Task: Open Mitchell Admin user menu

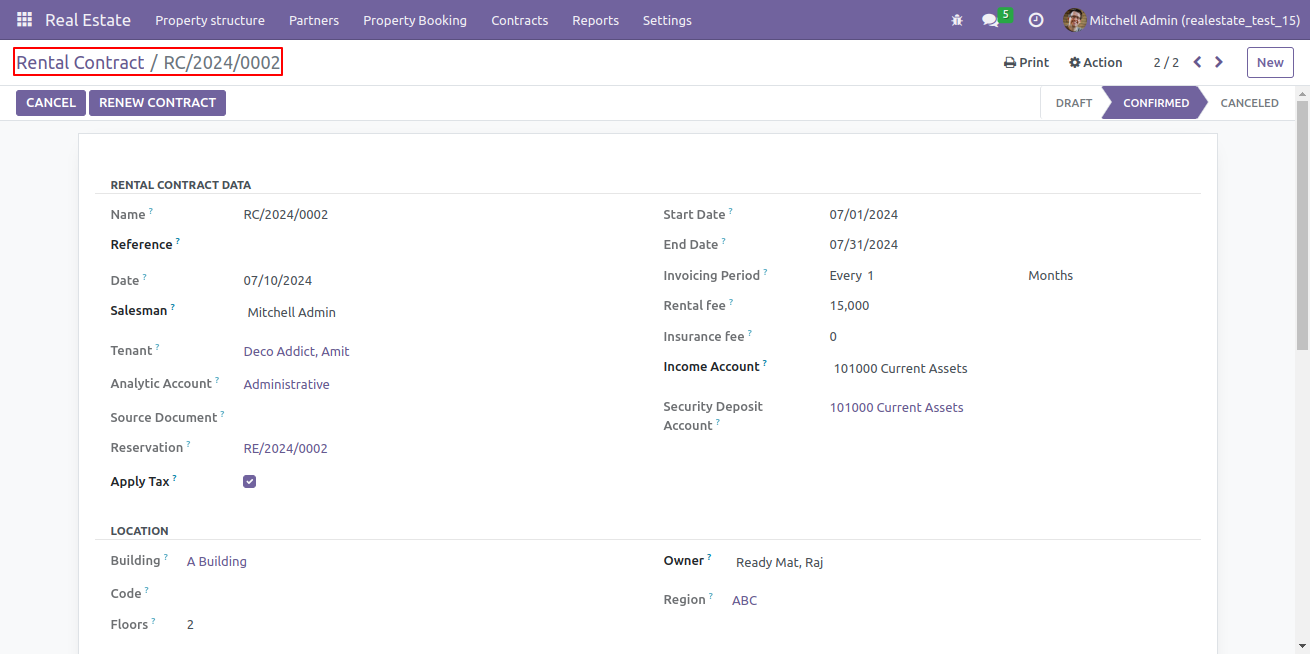Action: [1181, 20]
